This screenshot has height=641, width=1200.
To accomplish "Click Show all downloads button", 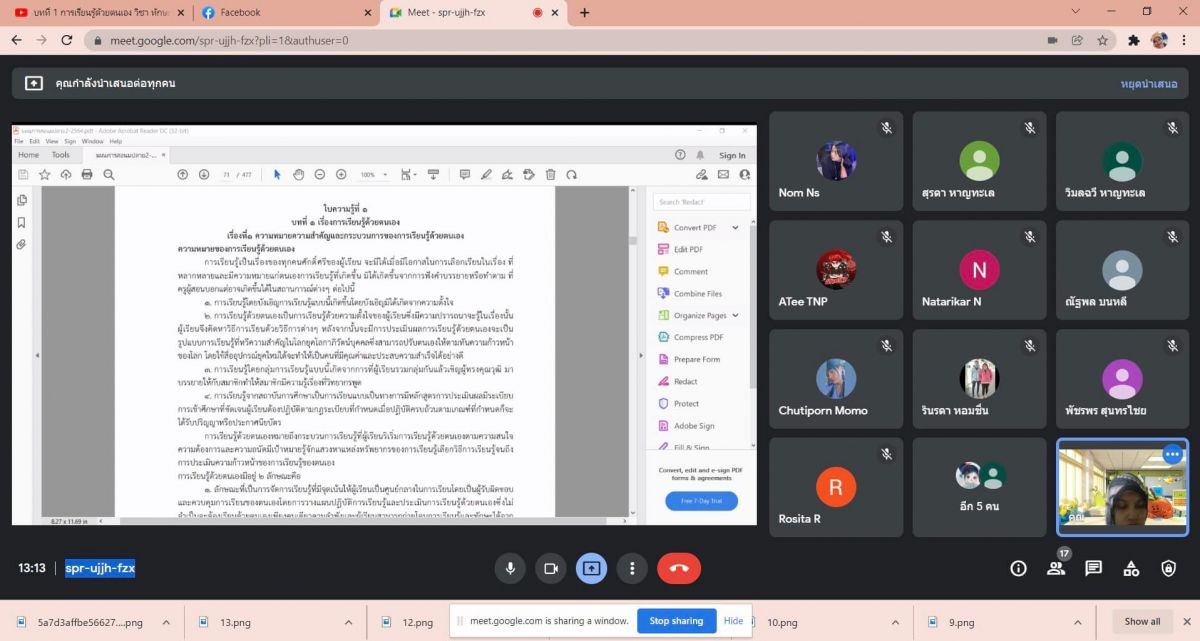I will point(1142,621).
